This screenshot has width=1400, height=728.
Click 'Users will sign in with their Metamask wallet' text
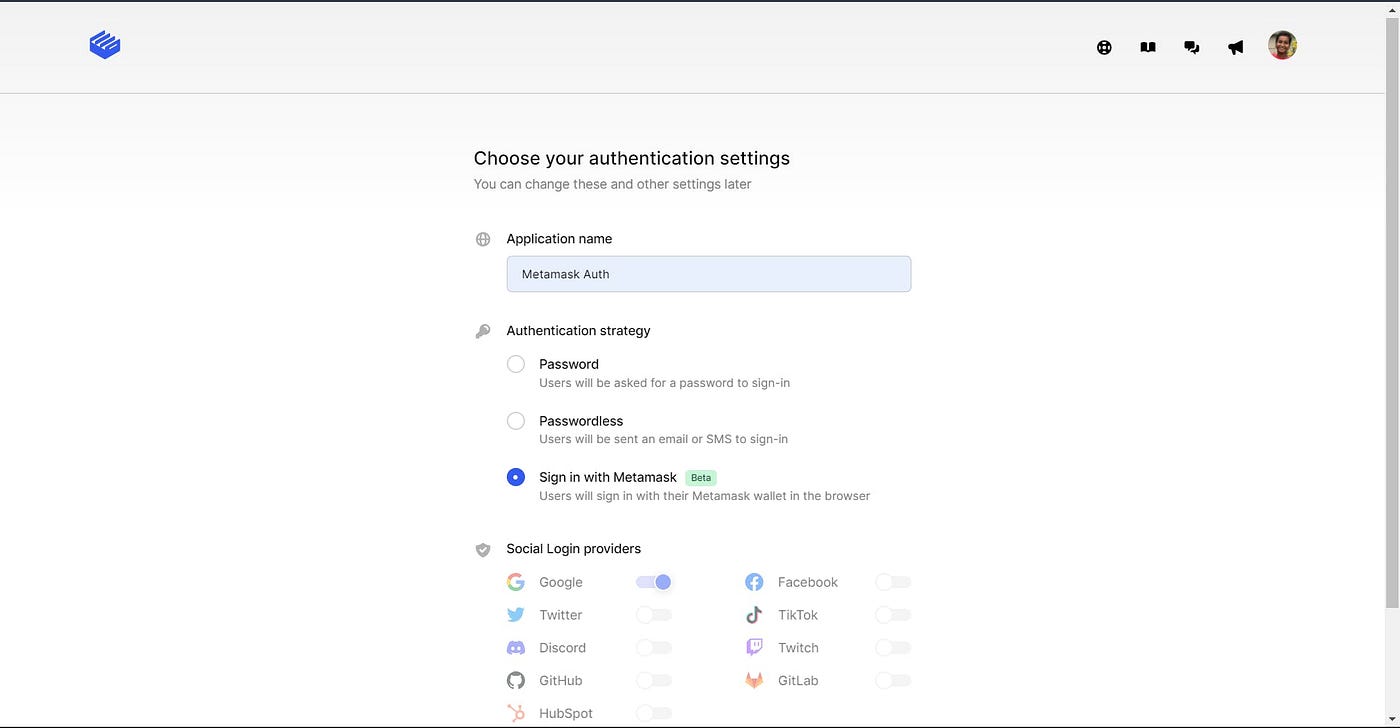click(x=705, y=496)
